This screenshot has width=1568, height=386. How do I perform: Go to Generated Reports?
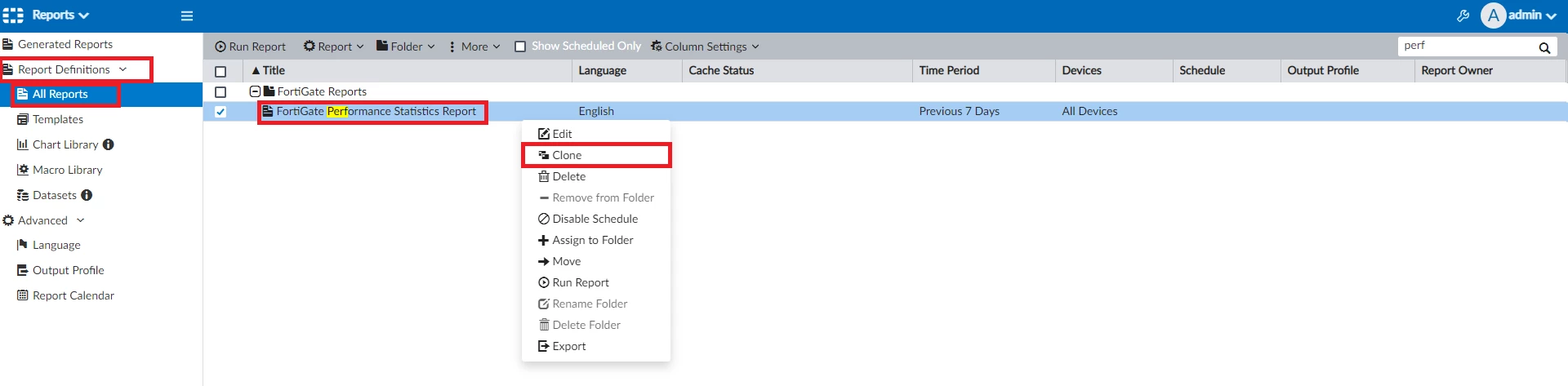click(101, 44)
